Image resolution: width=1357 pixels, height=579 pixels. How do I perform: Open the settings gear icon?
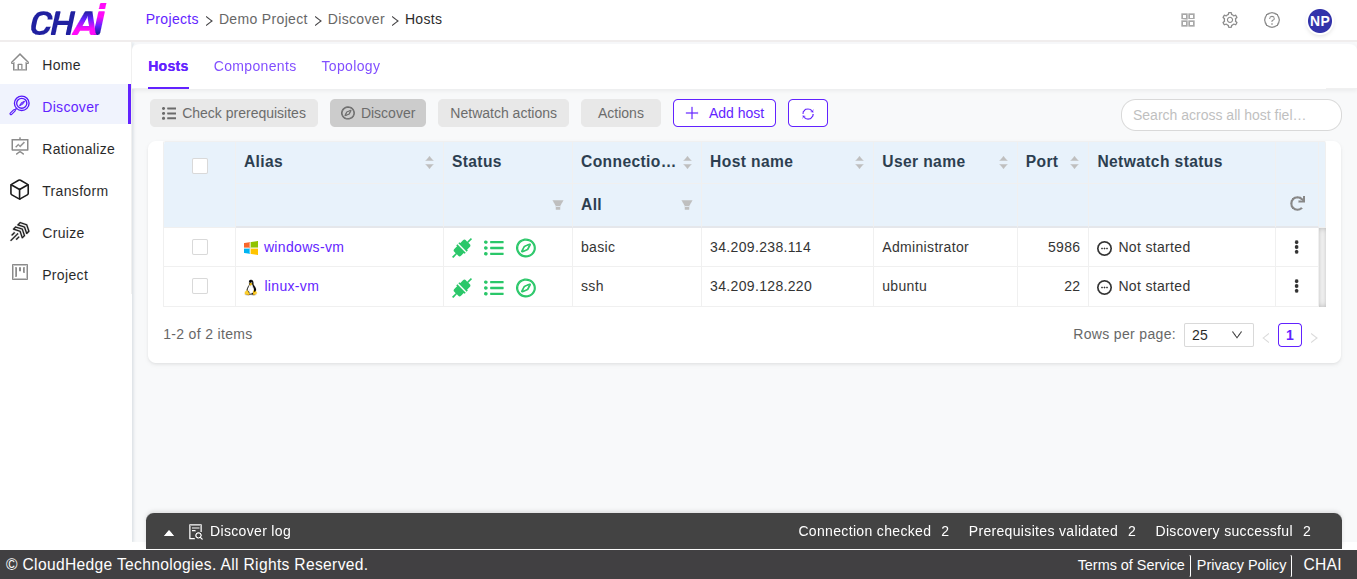tap(1230, 20)
